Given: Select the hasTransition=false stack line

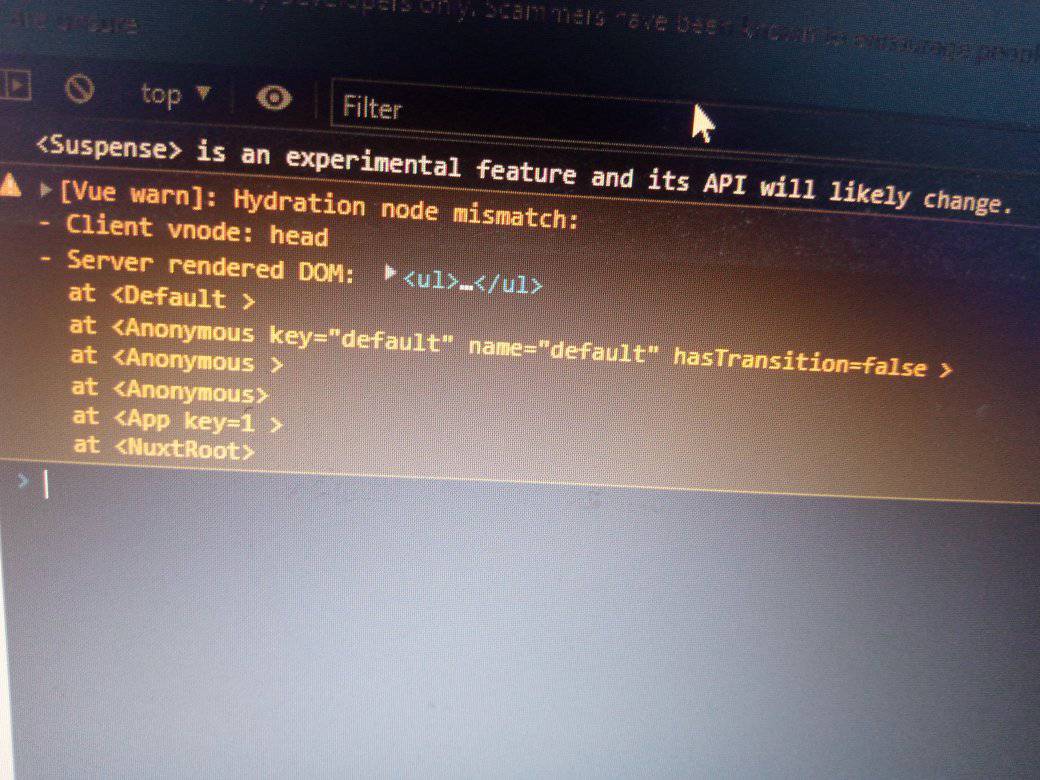Looking at the screenshot, I should point(511,347).
